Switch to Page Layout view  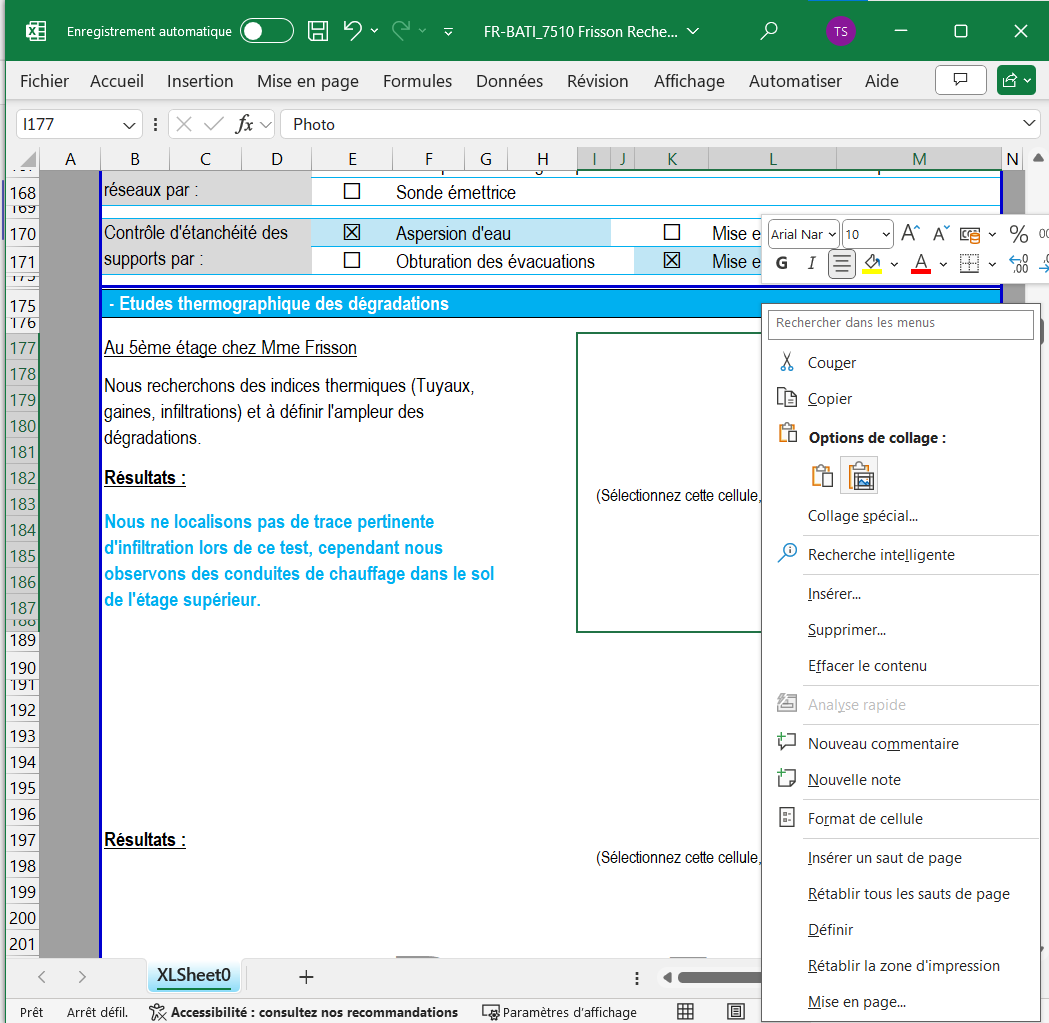(736, 1012)
